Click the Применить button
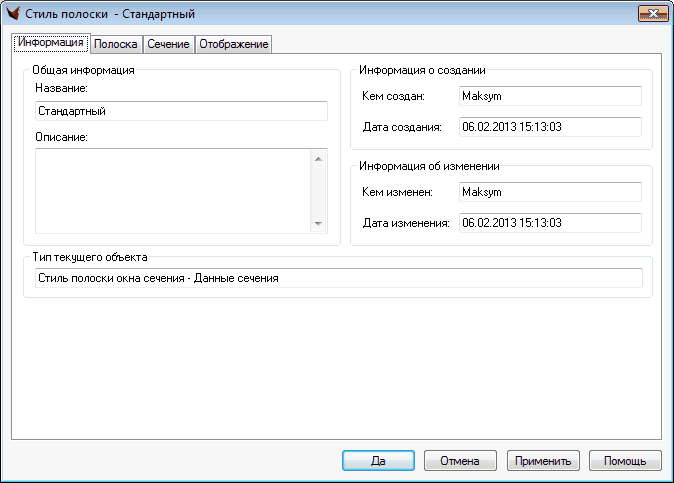 [x=543, y=461]
